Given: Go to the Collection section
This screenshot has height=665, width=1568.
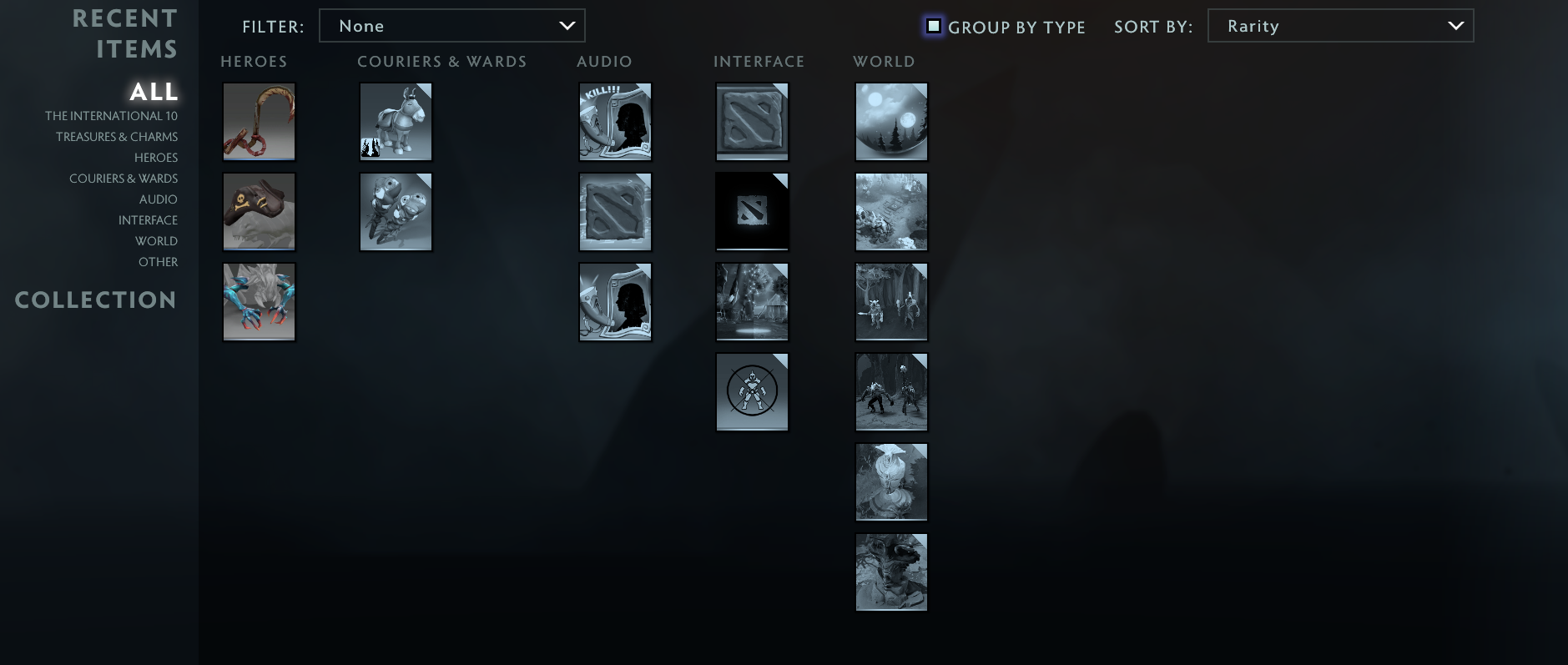Looking at the screenshot, I should coord(96,300).
